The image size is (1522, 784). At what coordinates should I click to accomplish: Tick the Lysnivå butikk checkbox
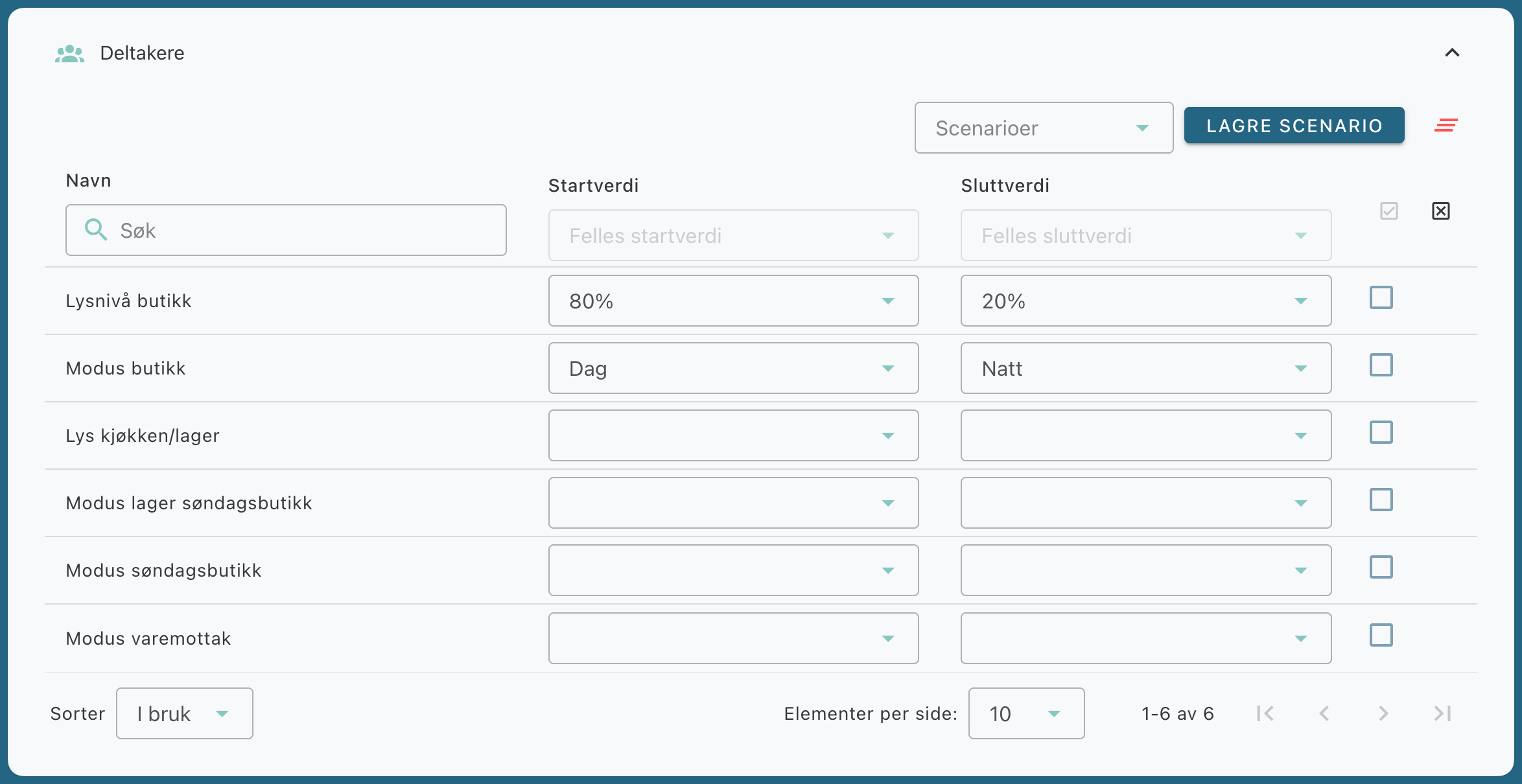tap(1381, 298)
